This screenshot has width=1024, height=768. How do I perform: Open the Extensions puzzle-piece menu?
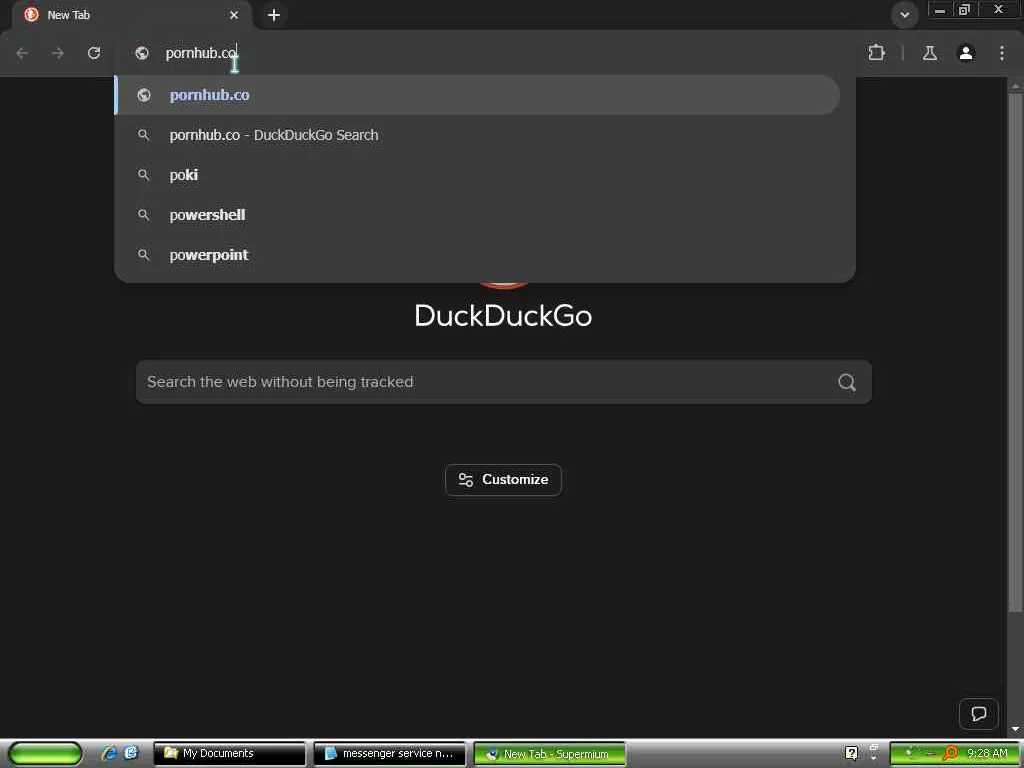[x=876, y=53]
